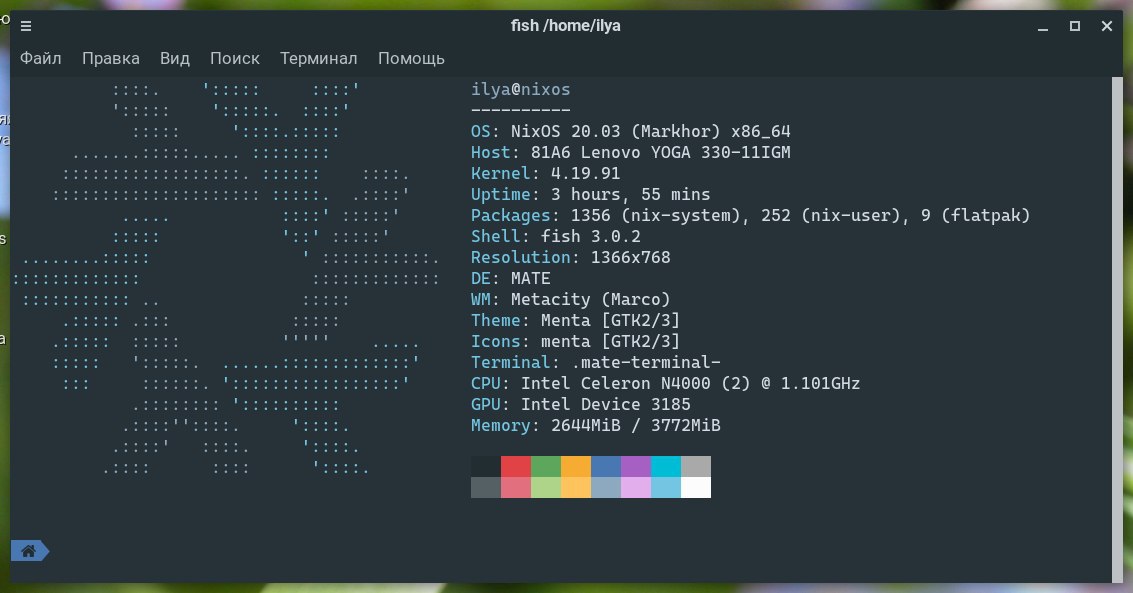1133x593 pixels.
Task: Click the NixOS ASCII art logo
Action: click(225, 279)
